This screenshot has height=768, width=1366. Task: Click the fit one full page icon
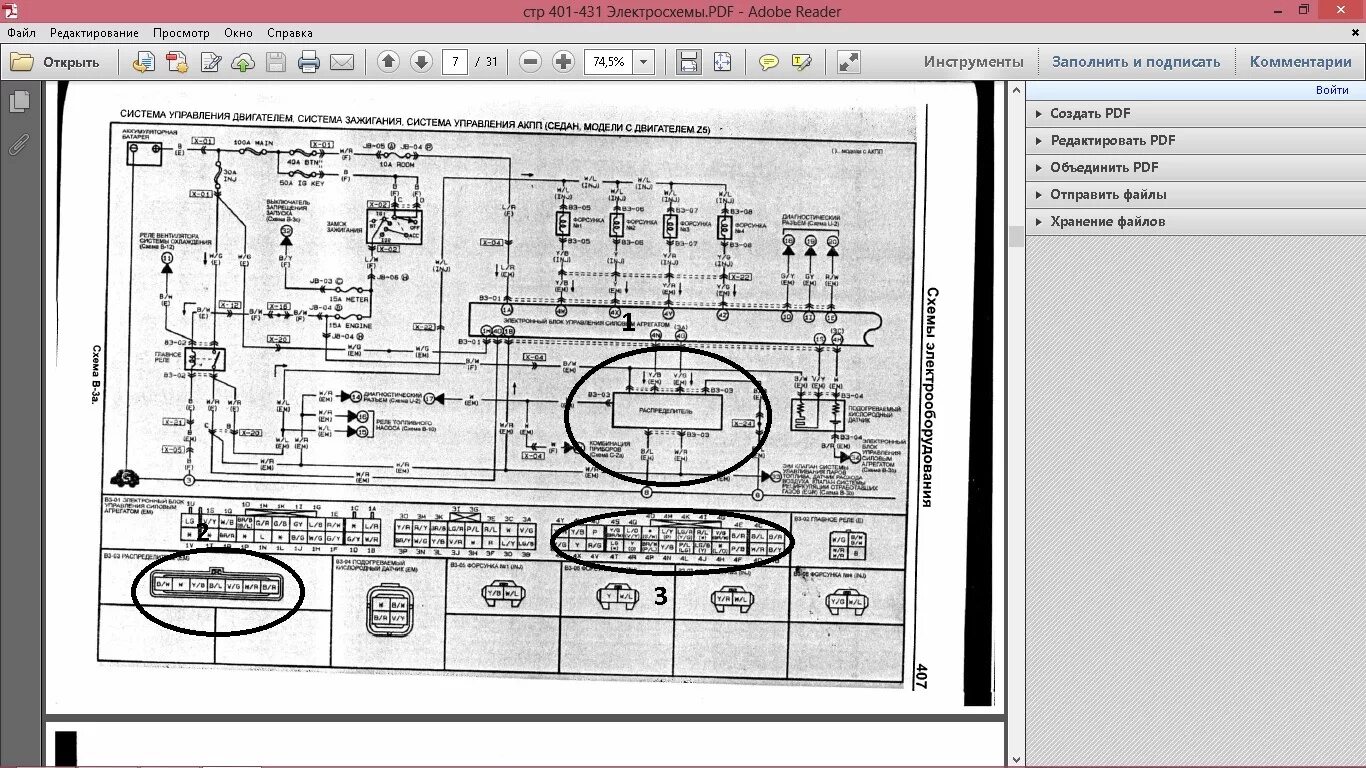click(x=722, y=62)
